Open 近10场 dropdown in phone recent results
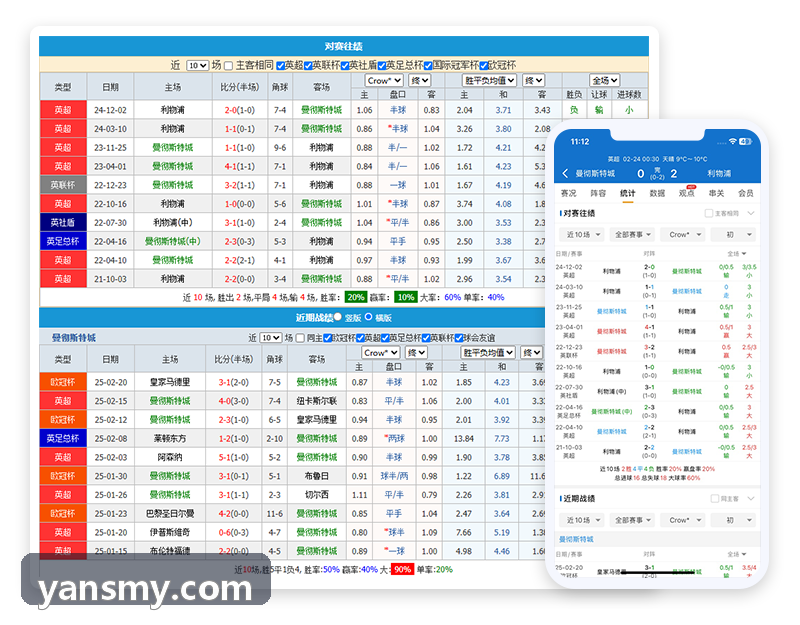 pos(582,520)
